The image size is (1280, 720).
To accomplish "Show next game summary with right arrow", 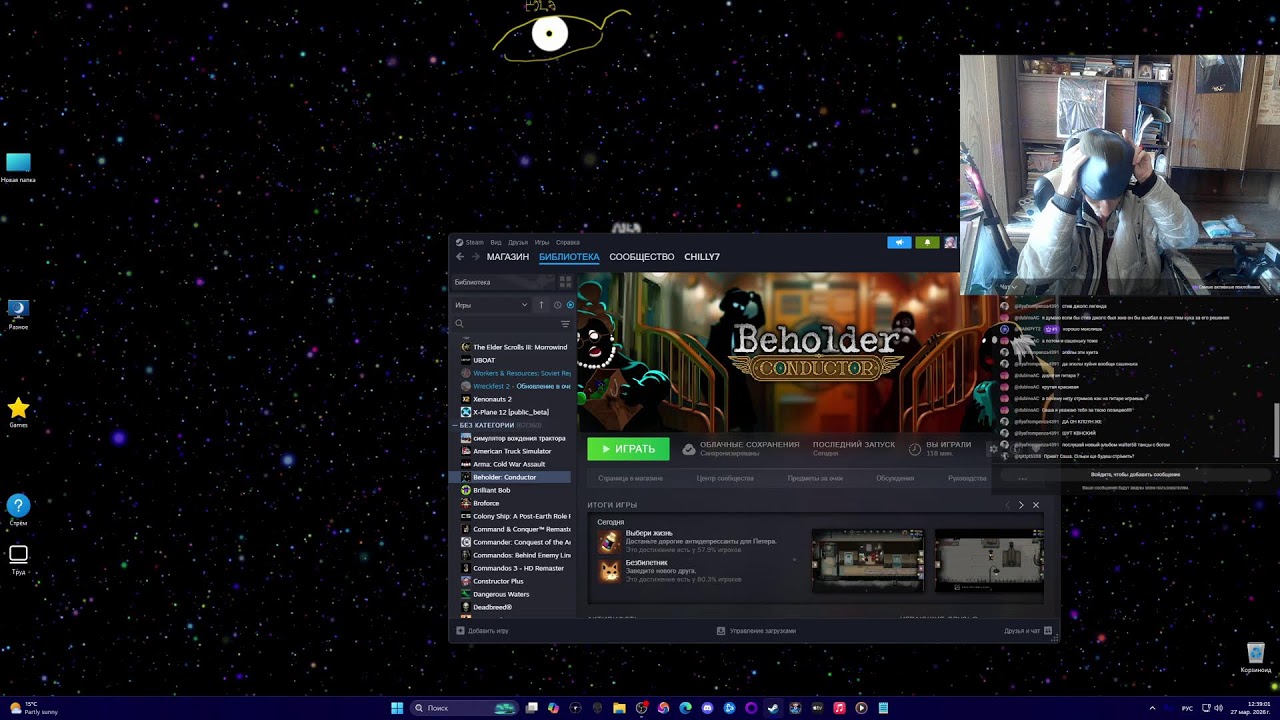I will (1021, 505).
